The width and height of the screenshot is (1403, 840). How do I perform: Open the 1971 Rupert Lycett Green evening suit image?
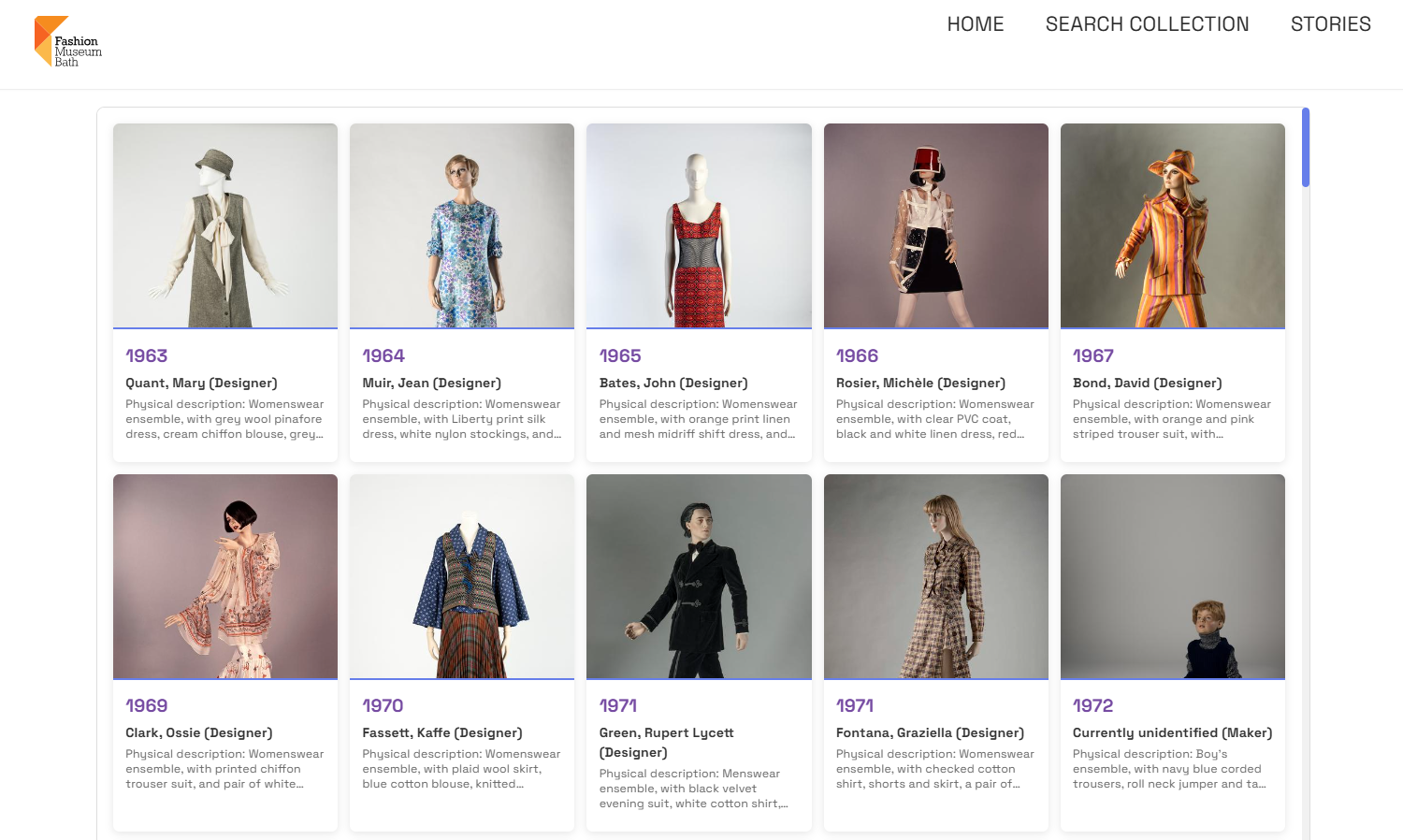[x=699, y=576]
